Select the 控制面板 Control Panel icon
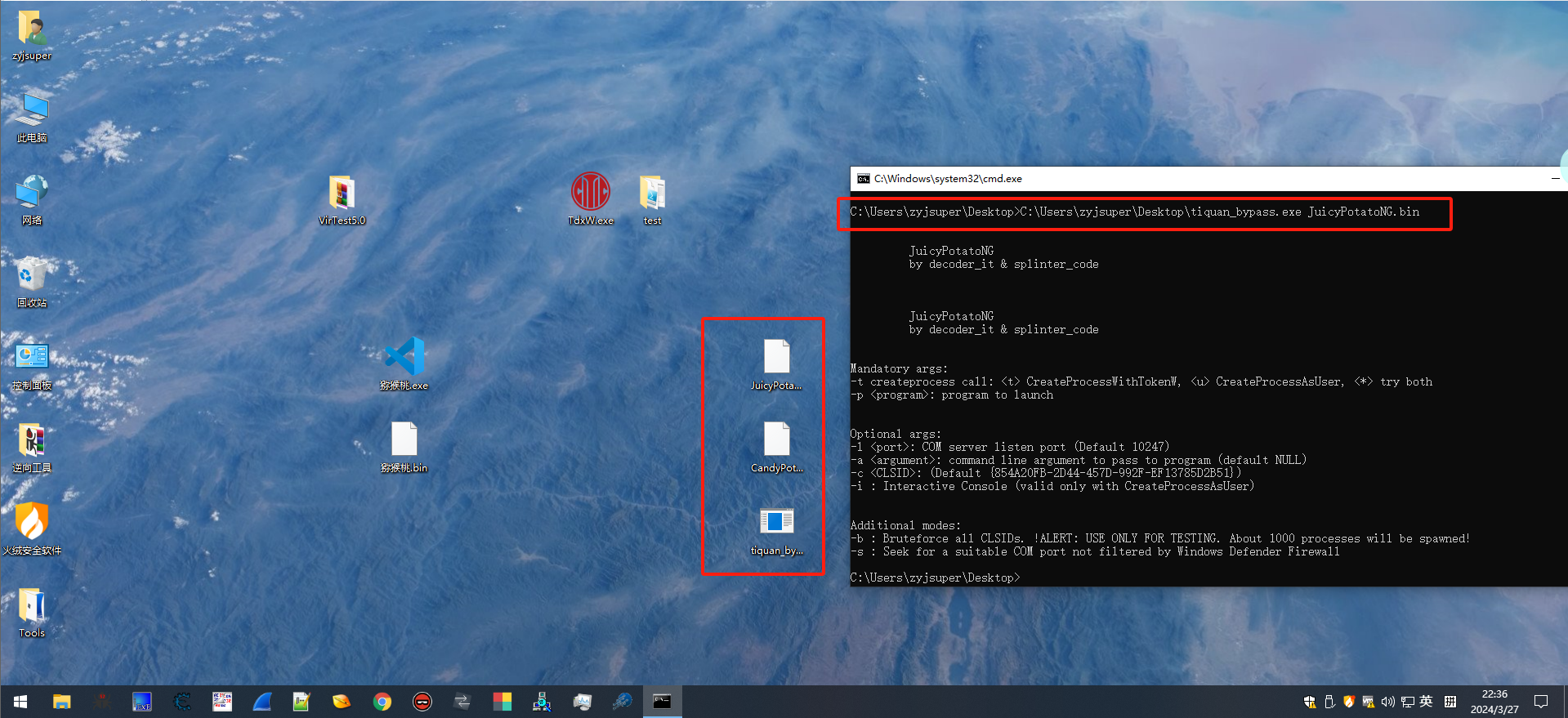Screen dimensions: 1568x718 click(32, 366)
